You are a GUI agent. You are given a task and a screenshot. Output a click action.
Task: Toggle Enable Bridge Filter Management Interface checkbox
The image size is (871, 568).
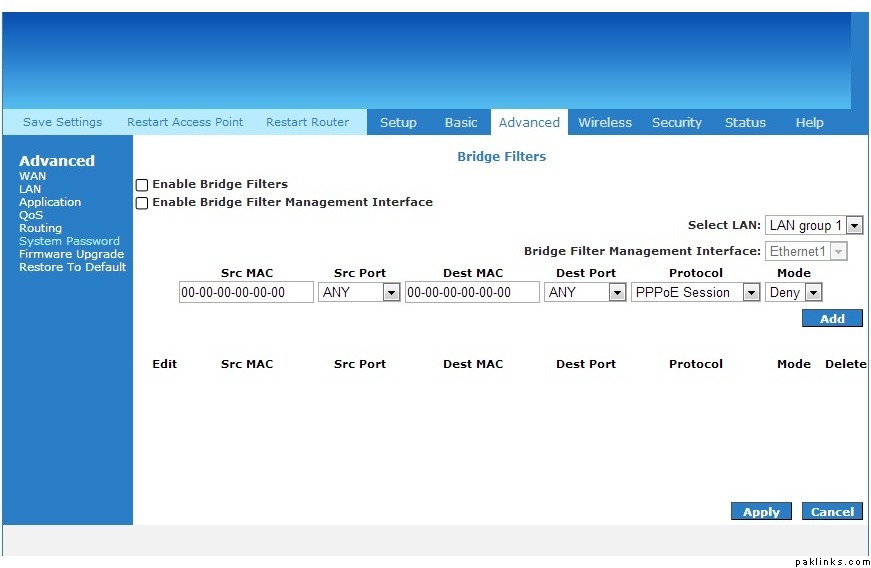coord(142,203)
